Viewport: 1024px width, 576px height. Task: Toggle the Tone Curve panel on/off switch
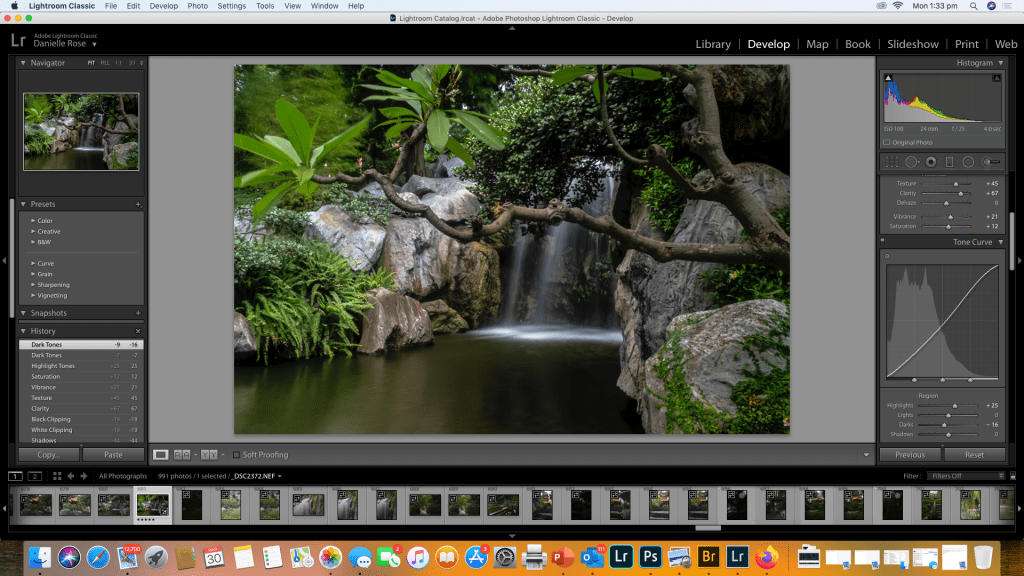pyautogui.click(x=883, y=242)
